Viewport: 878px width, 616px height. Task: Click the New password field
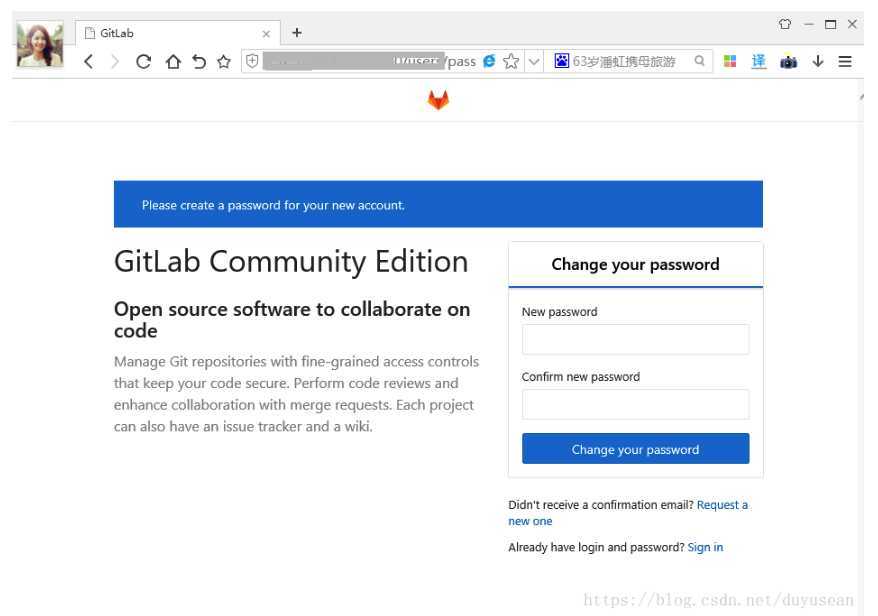(636, 339)
